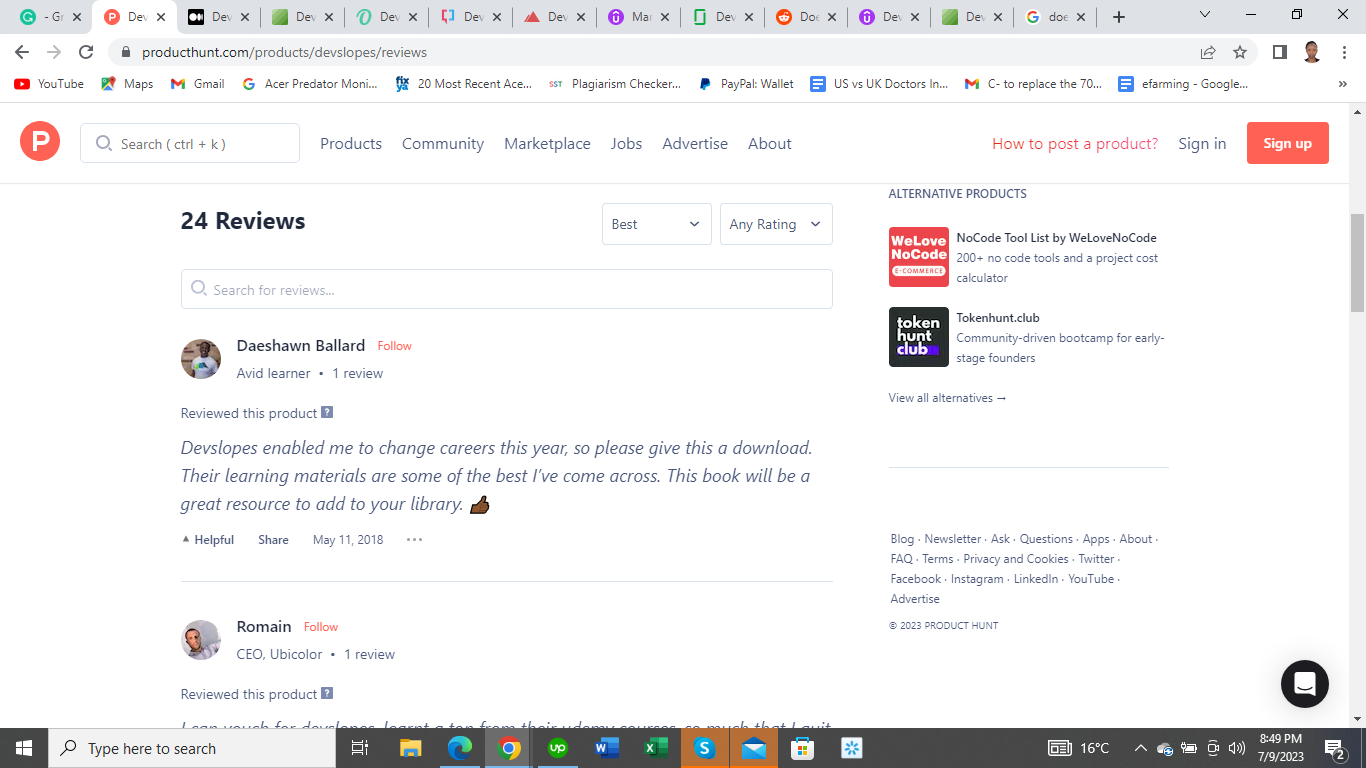1366x768 pixels.
Task: Open the Windows Start menu
Action: pos(23,748)
